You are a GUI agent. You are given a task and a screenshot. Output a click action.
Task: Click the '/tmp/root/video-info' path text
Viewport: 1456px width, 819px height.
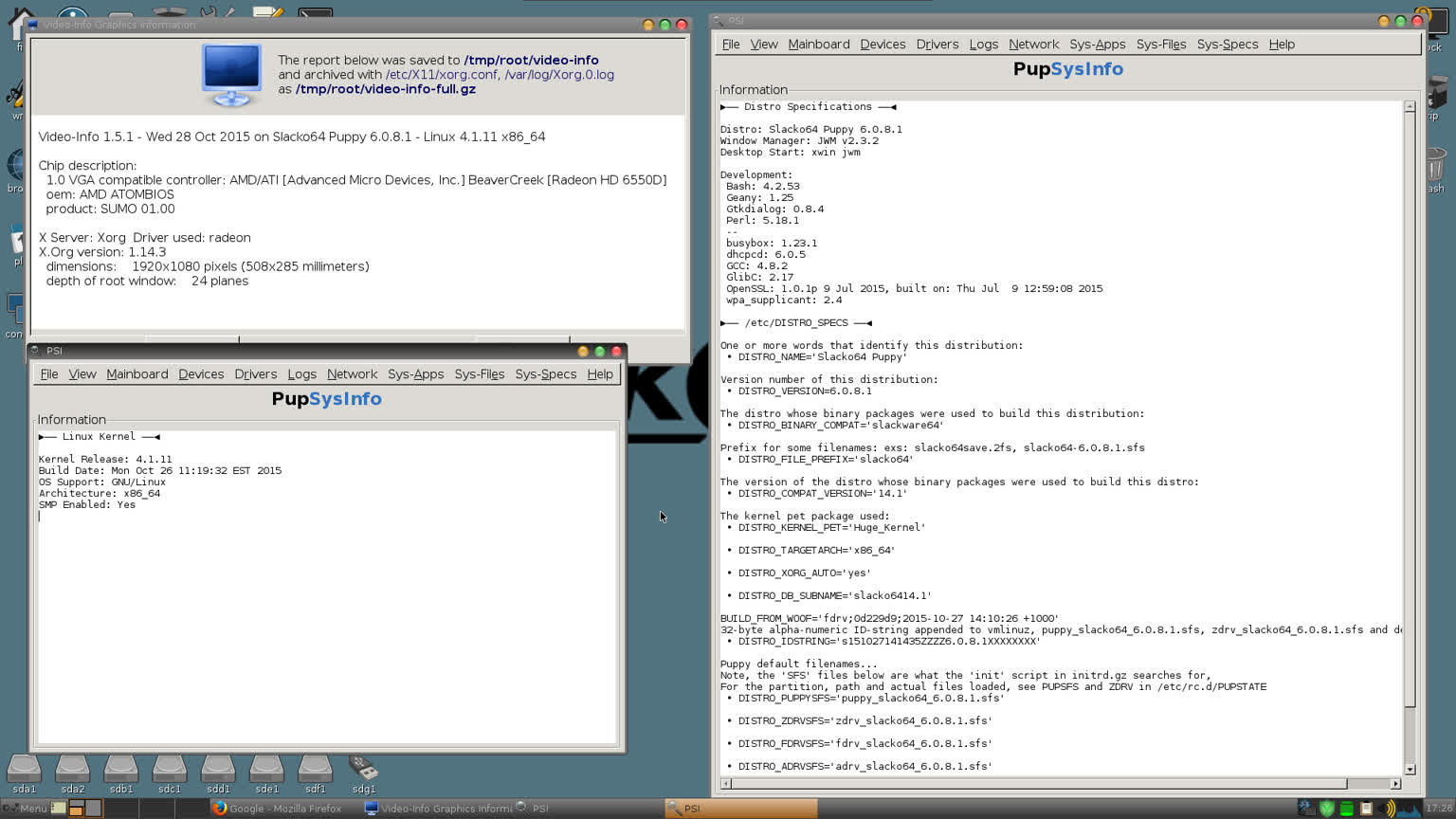[531, 60]
